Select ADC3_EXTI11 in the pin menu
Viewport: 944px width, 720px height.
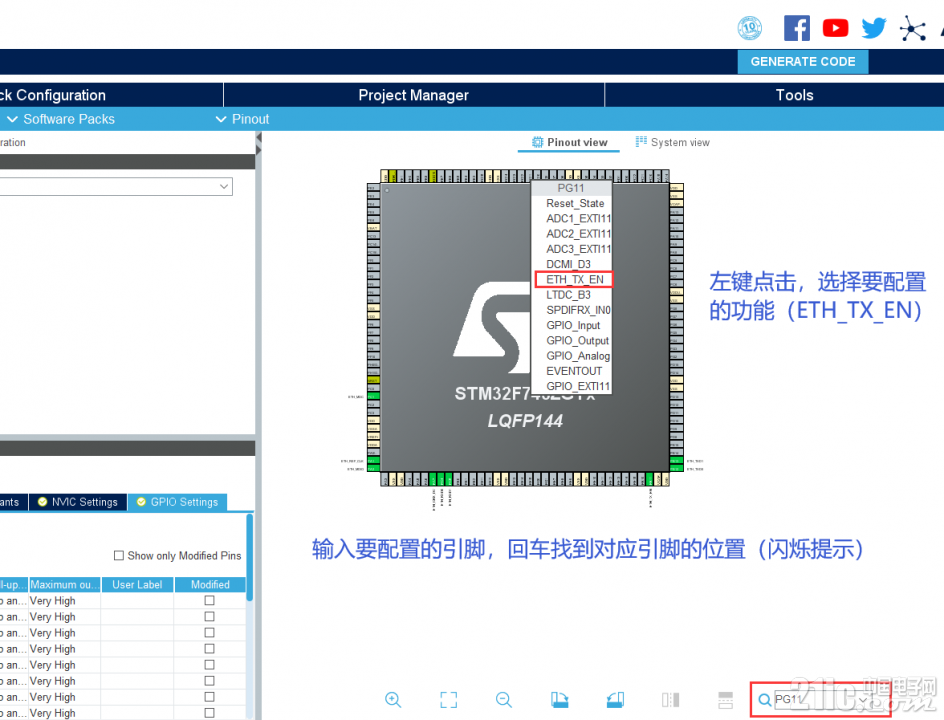tap(571, 249)
